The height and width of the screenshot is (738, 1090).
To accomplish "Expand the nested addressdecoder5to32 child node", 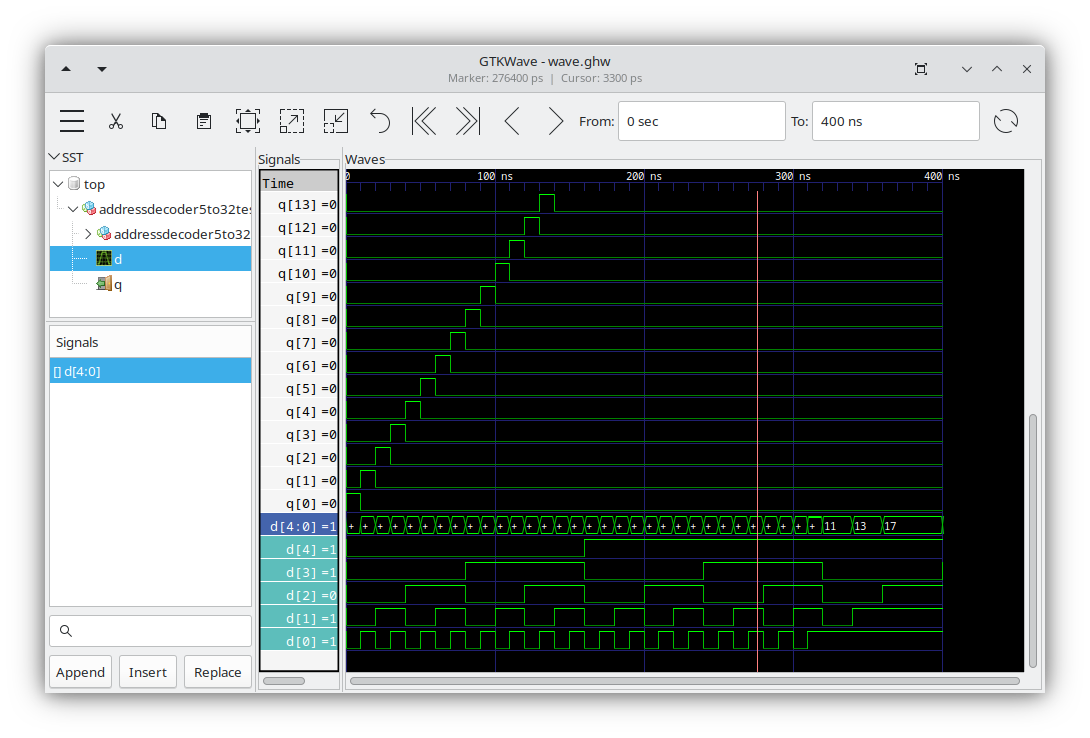I will point(88,234).
